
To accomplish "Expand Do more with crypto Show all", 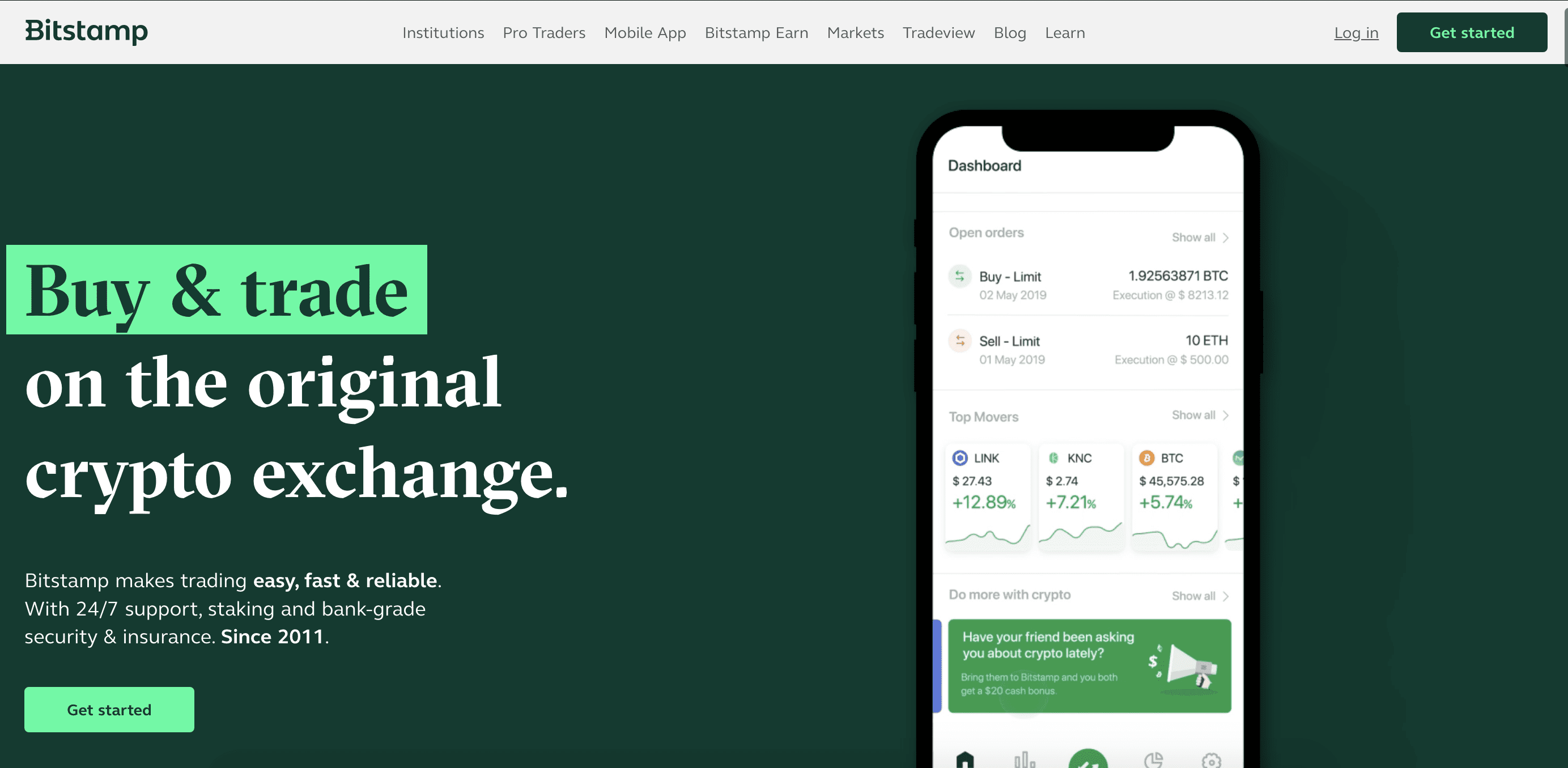I will pos(1200,596).
